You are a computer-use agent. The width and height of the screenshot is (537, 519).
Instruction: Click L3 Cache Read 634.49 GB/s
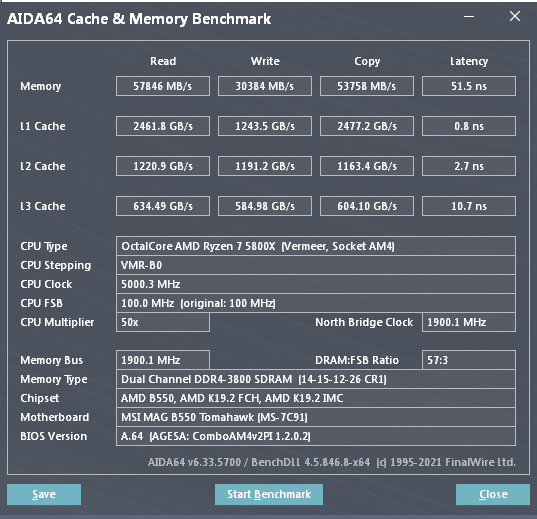[163, 206]
